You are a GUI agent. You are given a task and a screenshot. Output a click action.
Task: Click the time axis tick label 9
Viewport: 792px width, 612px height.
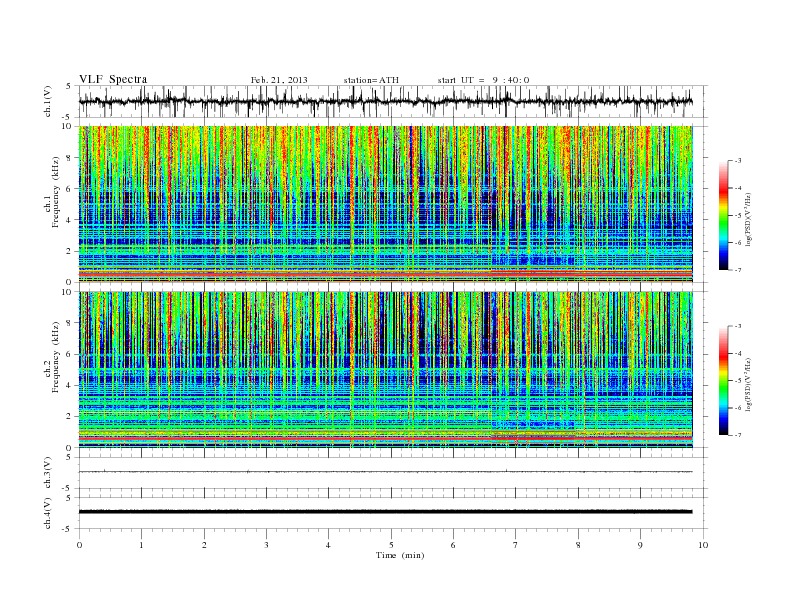640,545
